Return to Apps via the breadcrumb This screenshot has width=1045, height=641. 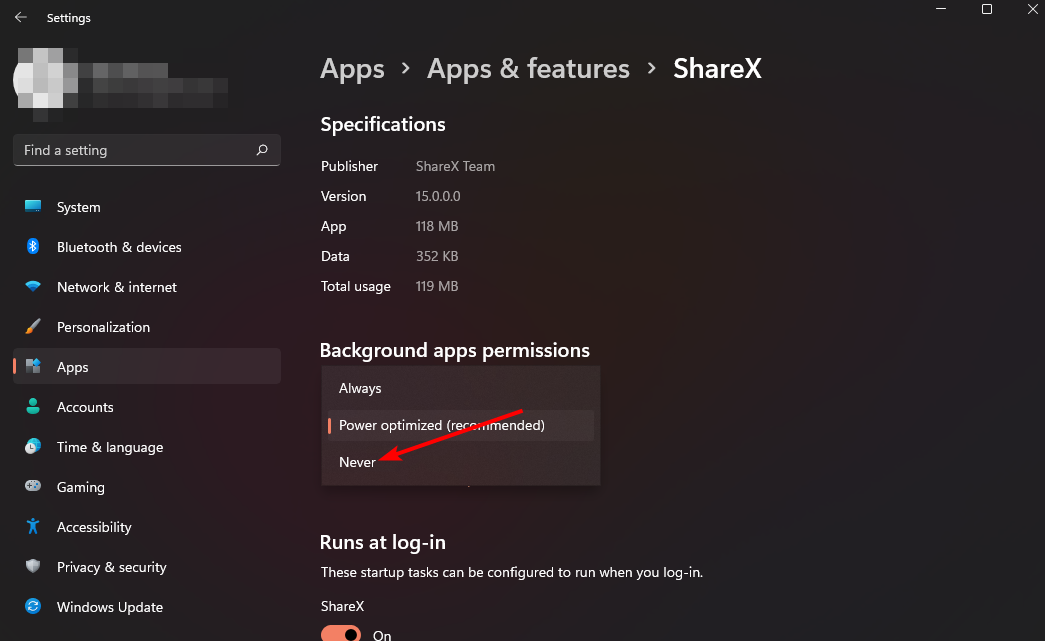(352, 68)
